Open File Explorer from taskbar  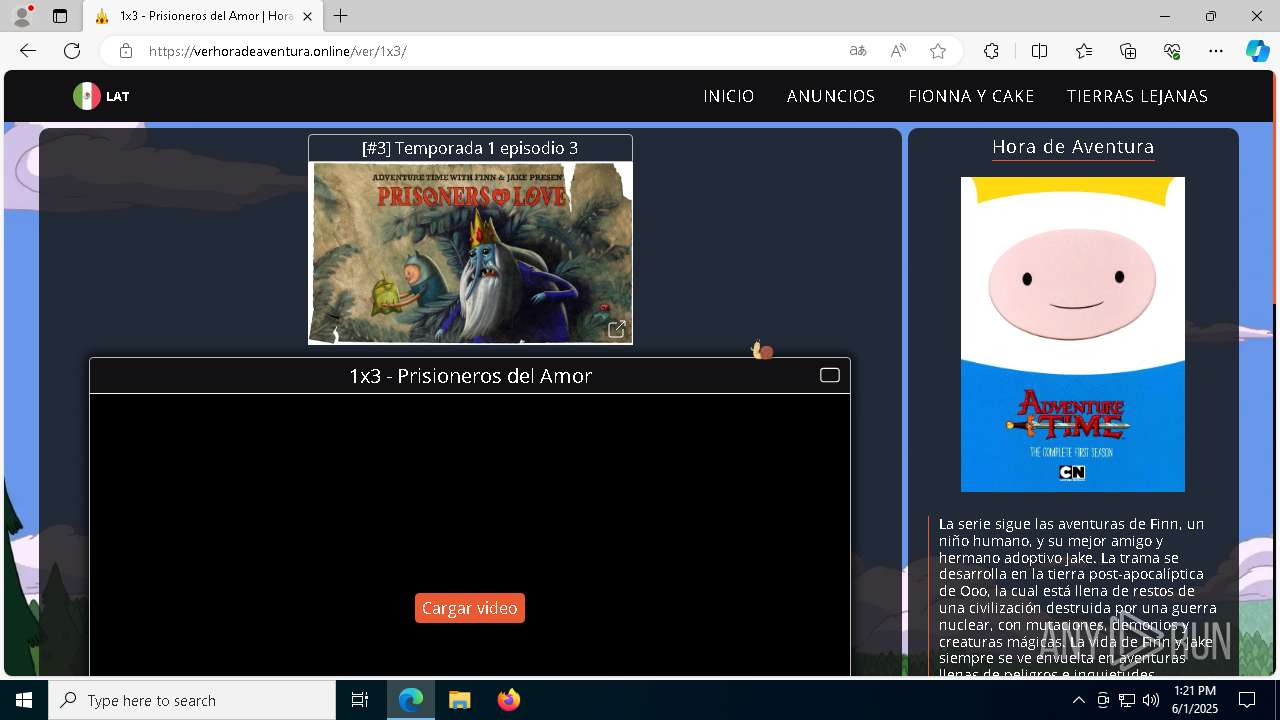[x=460, y=700]
